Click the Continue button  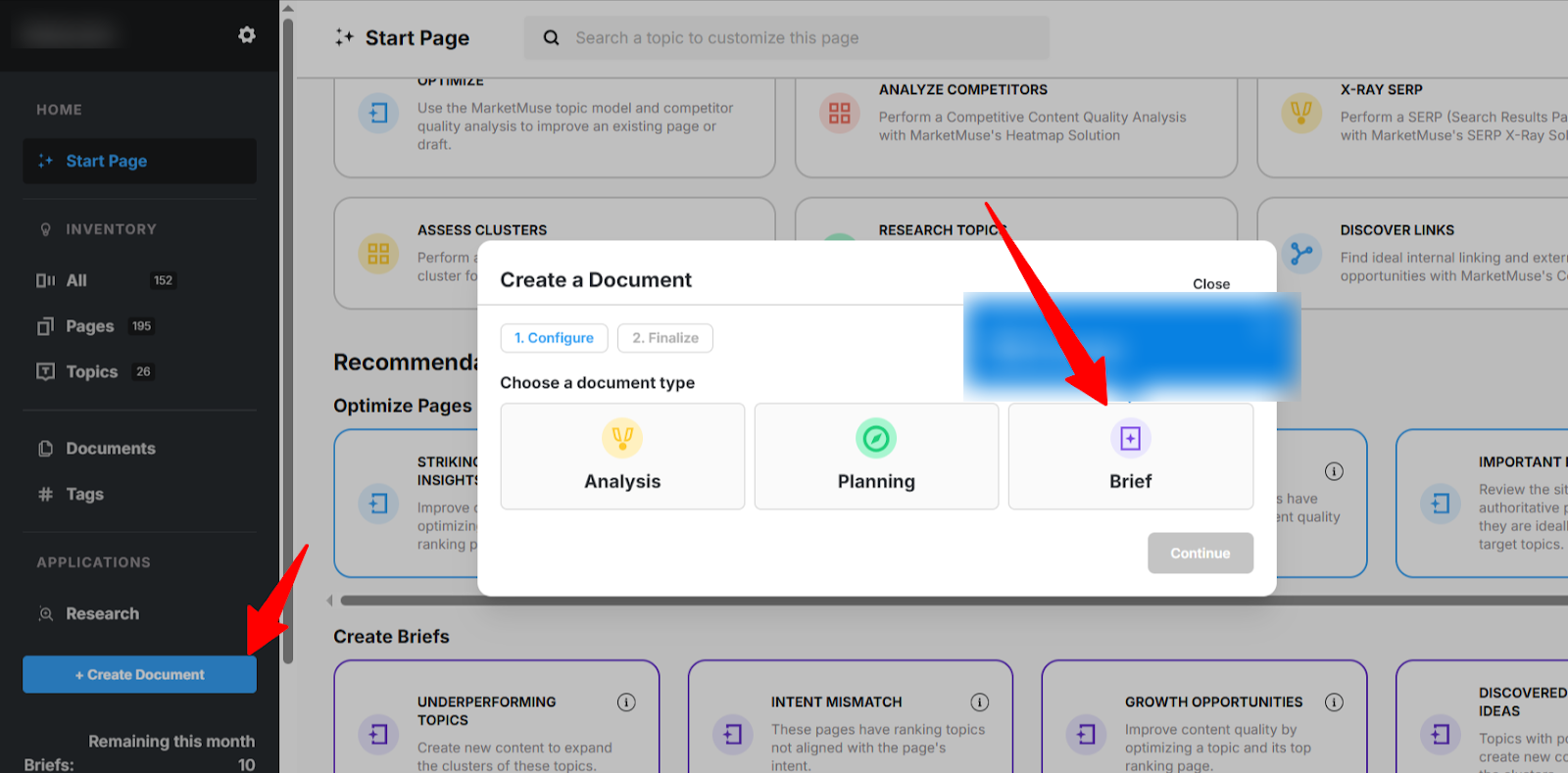tap(1200, 554)
